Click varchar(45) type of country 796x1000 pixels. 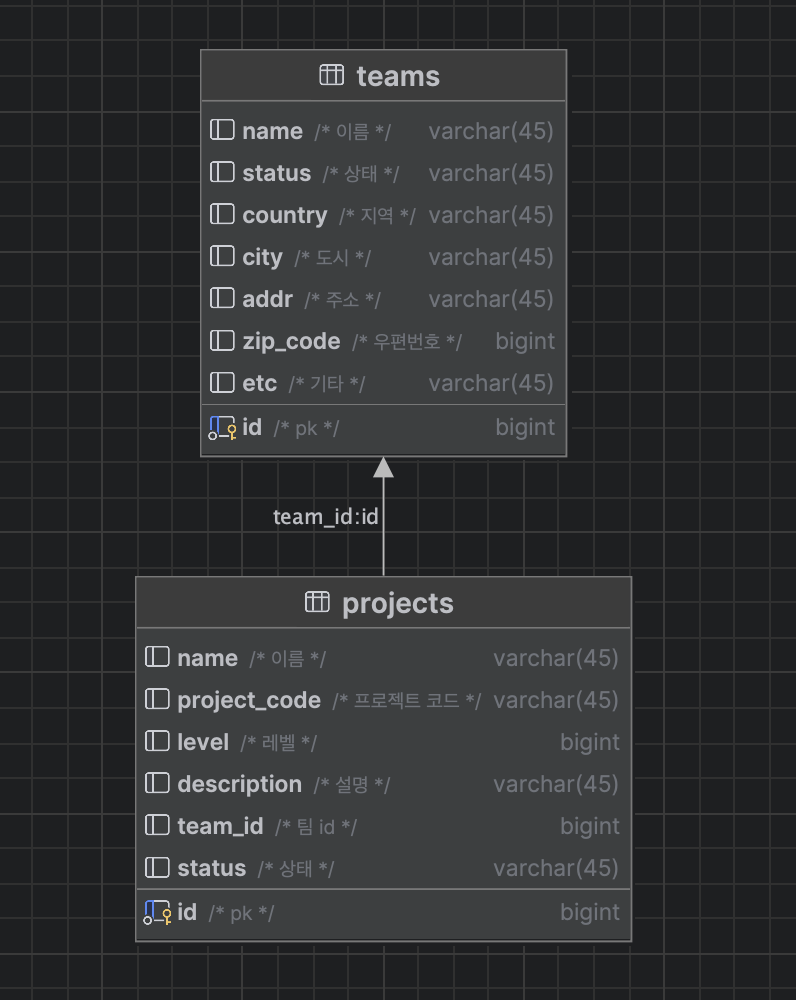491,215
